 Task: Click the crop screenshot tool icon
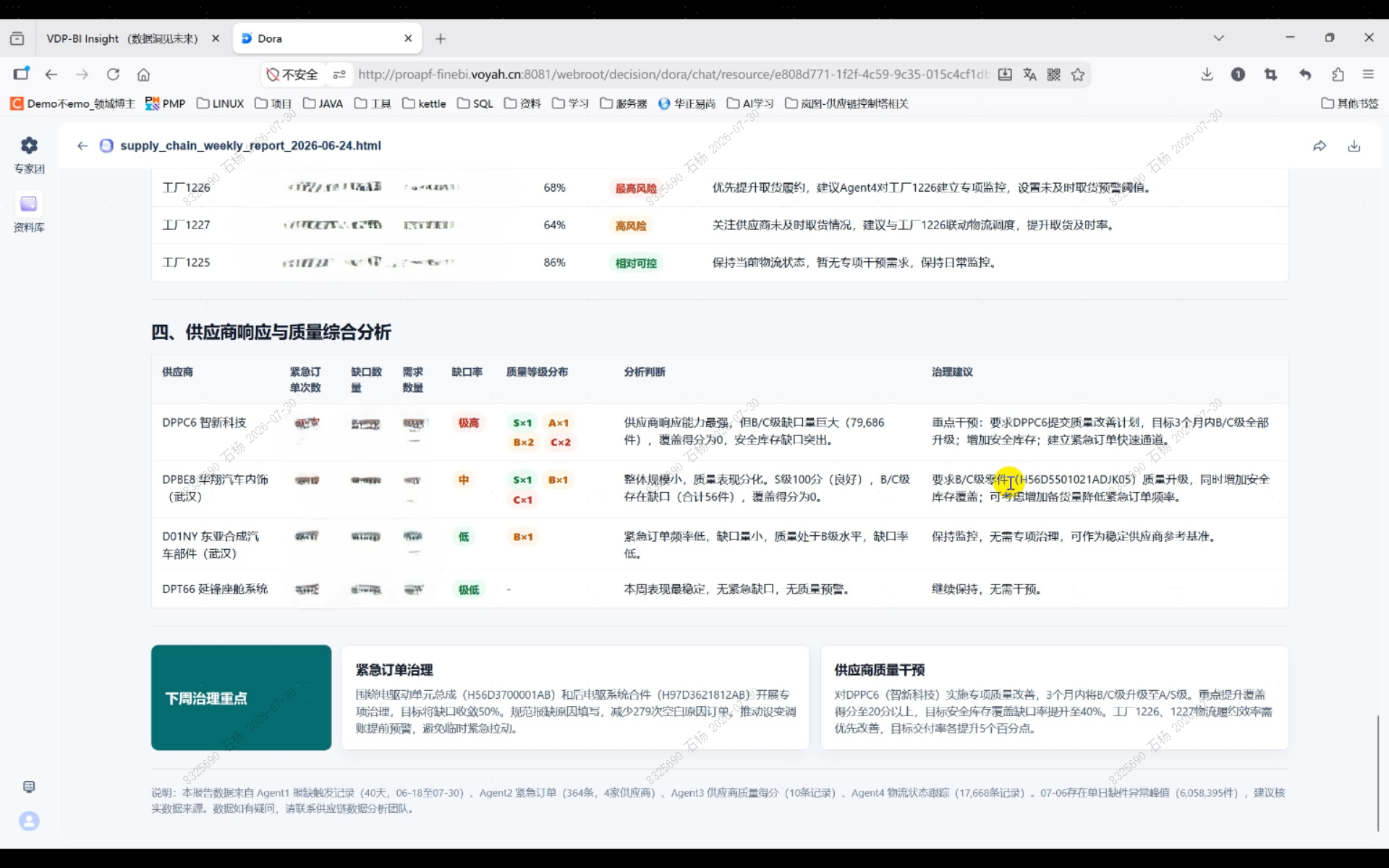(1270, 75)
